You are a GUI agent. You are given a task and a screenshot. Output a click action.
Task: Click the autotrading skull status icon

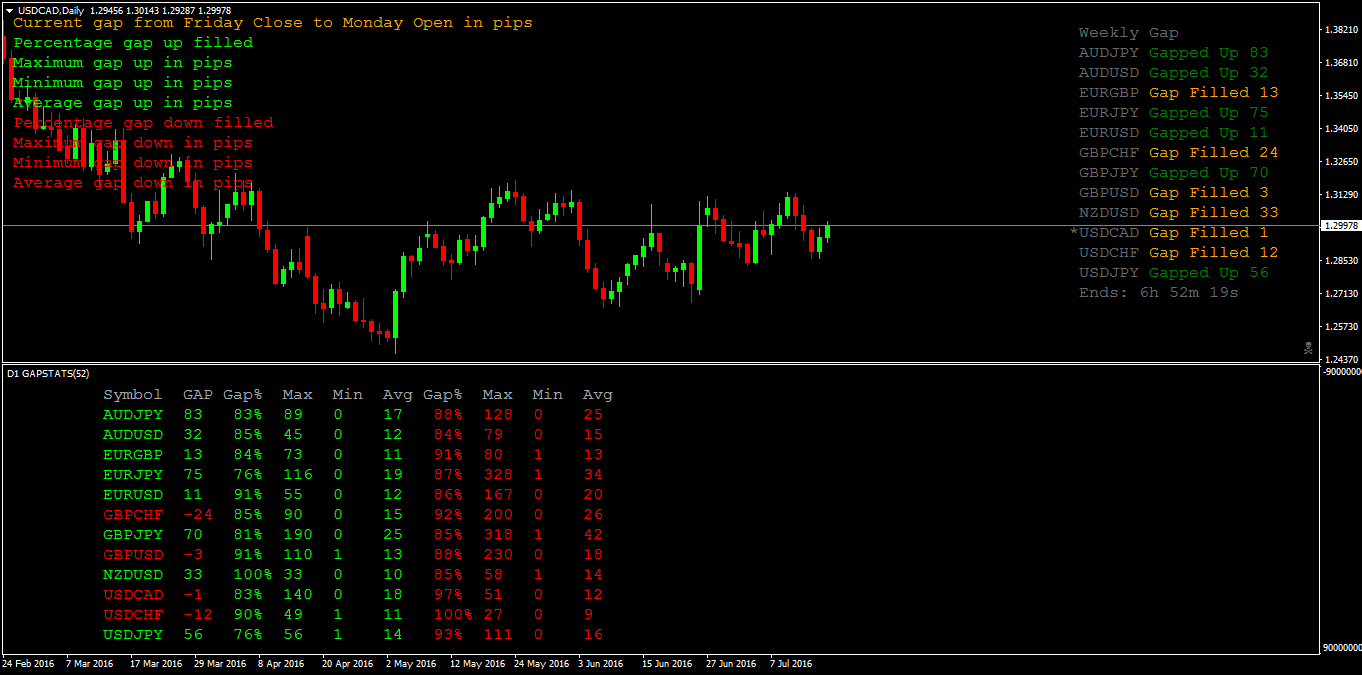pyautogui.click(x=1308, y=349)
